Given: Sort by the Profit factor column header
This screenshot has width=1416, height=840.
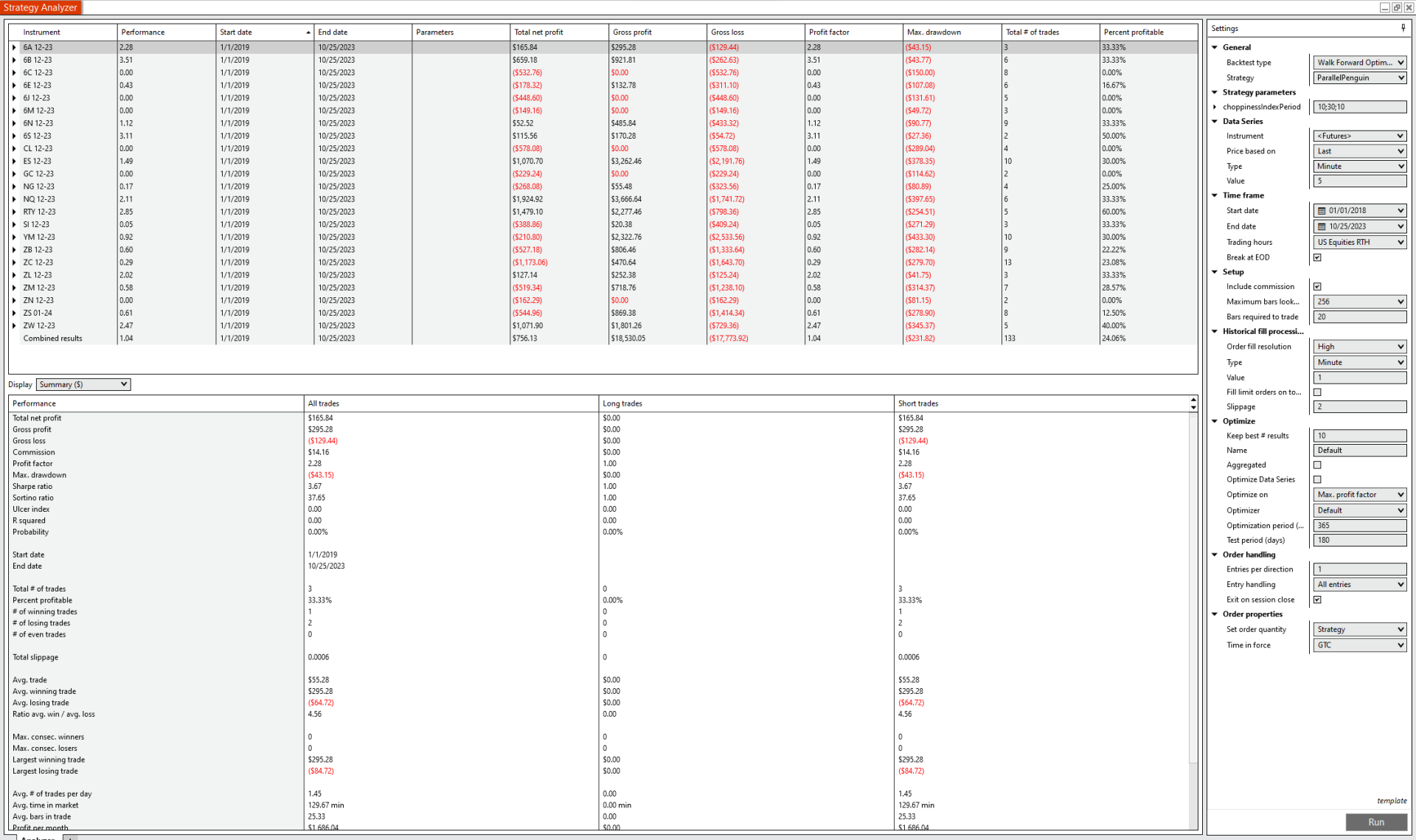Looking at the screenshot, I should (829, 32).
